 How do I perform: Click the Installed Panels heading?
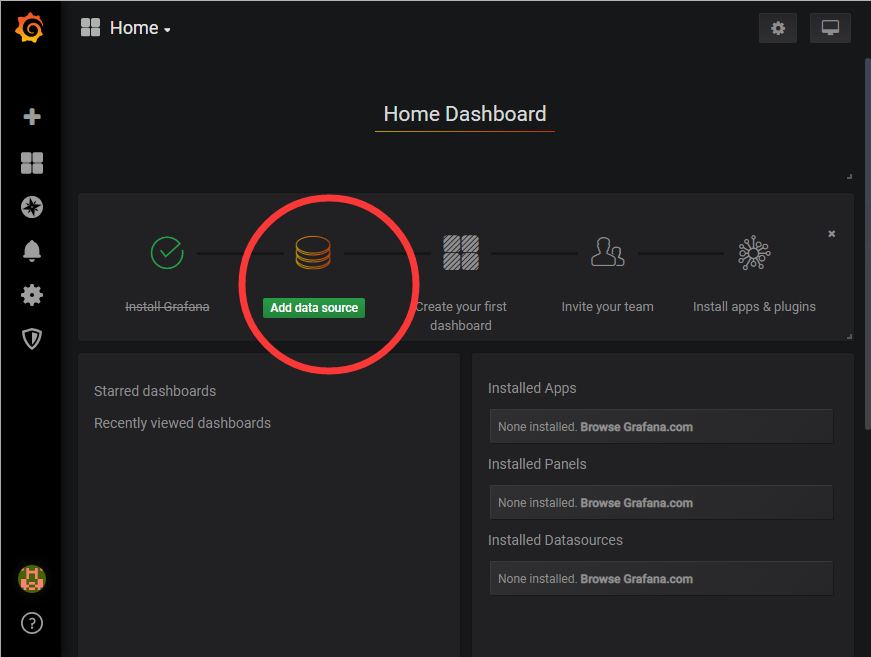tap(537, 464)
